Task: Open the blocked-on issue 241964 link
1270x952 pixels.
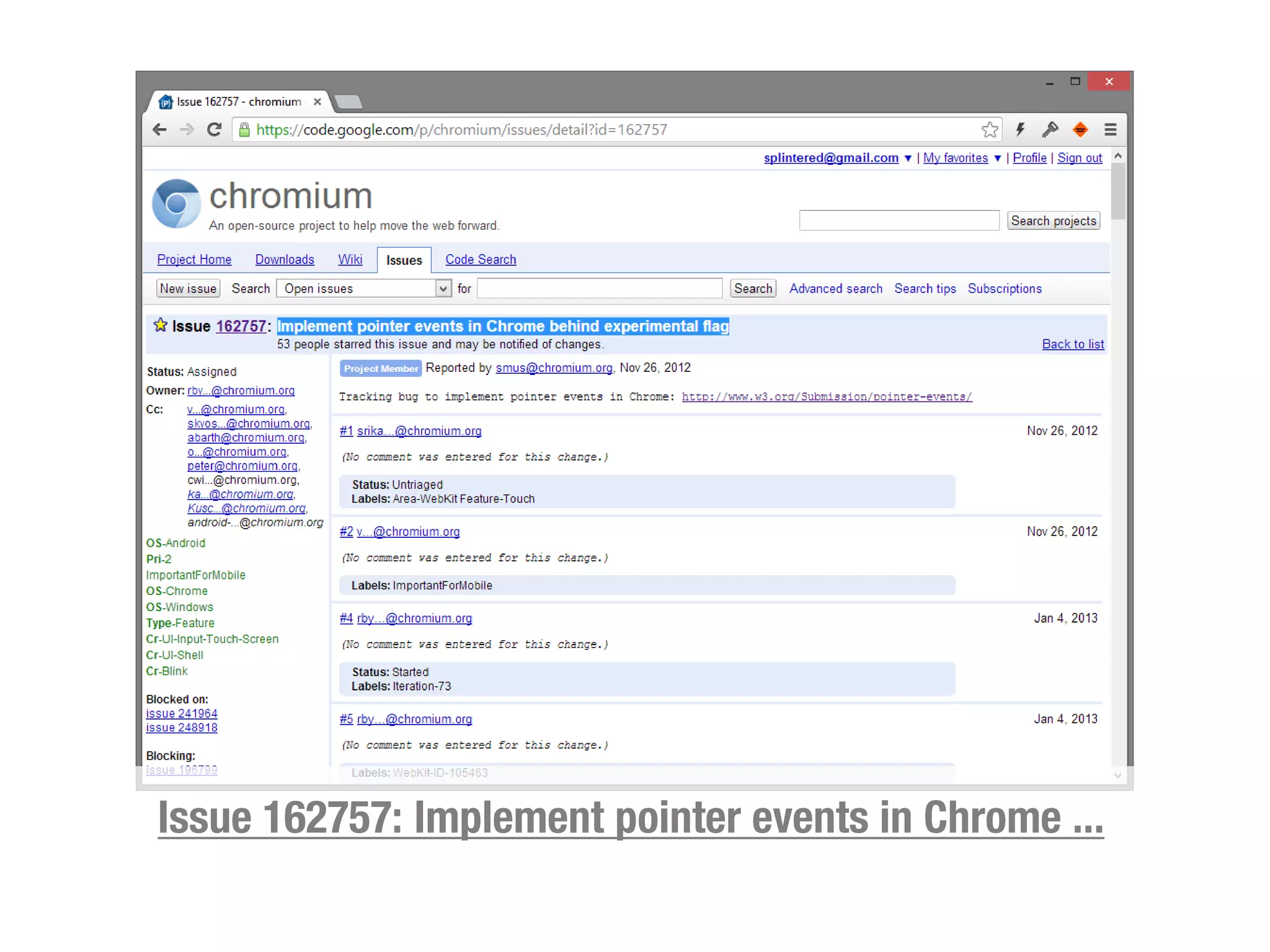Action: [182, 714]
